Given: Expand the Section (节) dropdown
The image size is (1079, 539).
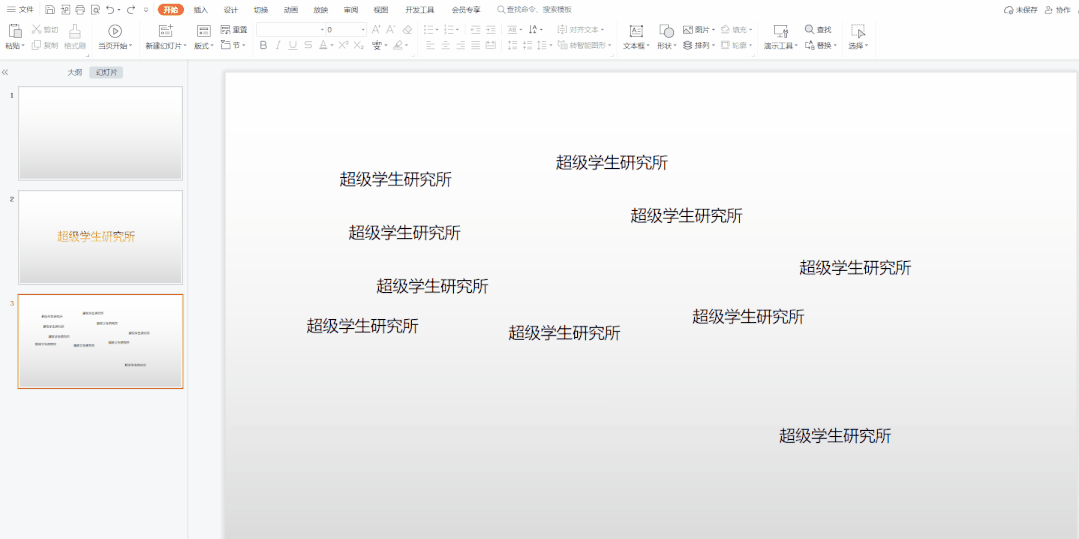Looking at the screenshot, I should 233,45.
